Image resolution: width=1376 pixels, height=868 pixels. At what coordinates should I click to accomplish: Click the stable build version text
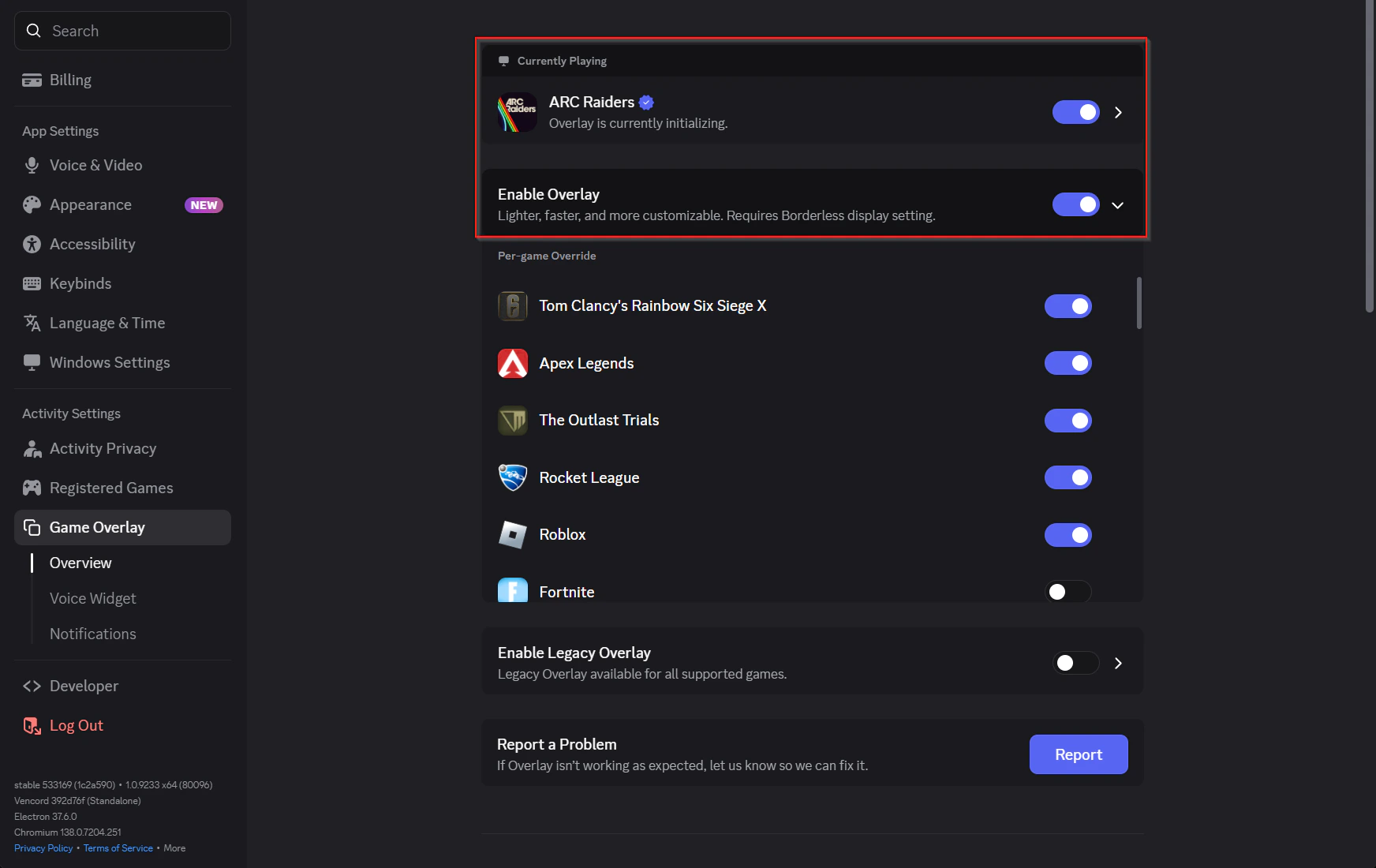[113, 785]
